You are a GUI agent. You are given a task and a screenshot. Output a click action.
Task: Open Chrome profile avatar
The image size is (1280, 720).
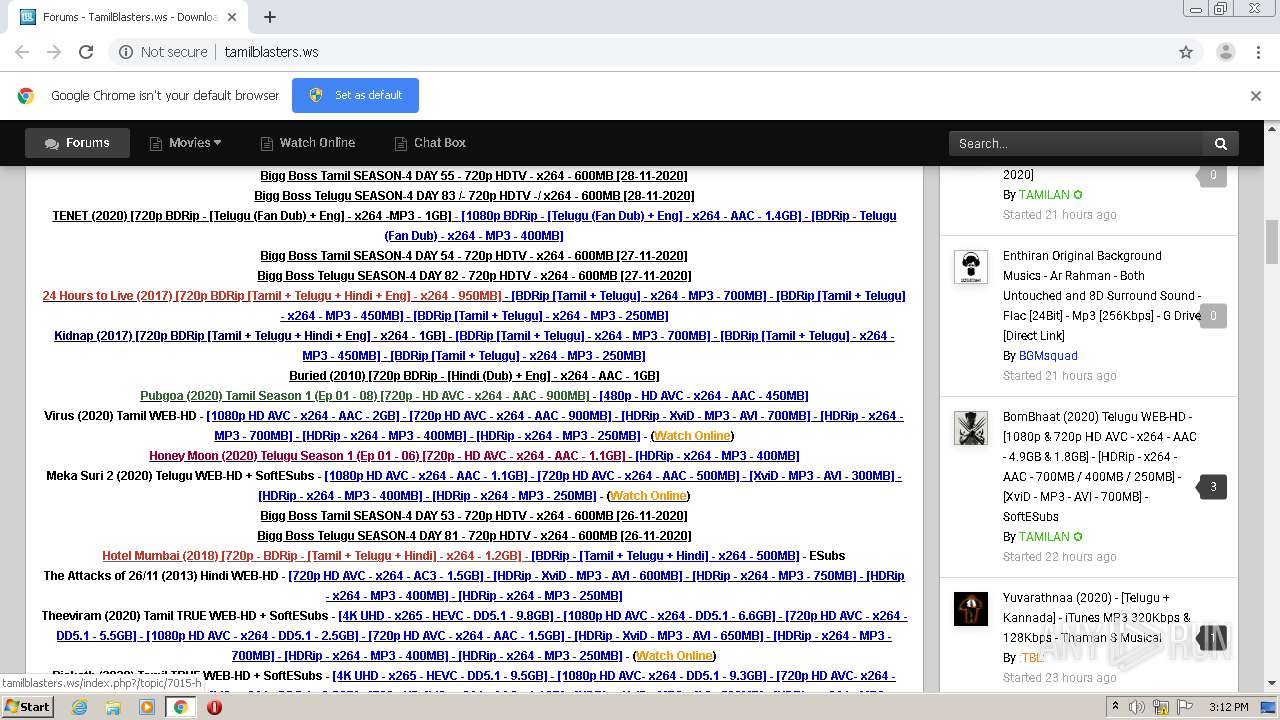(1226, 52)
